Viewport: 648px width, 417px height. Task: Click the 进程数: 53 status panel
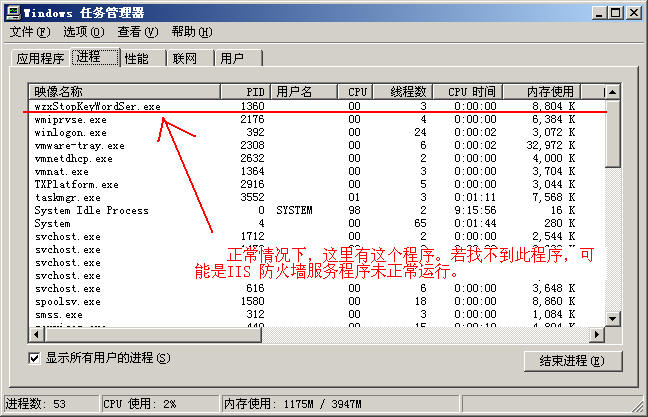(x=51, y=404)
